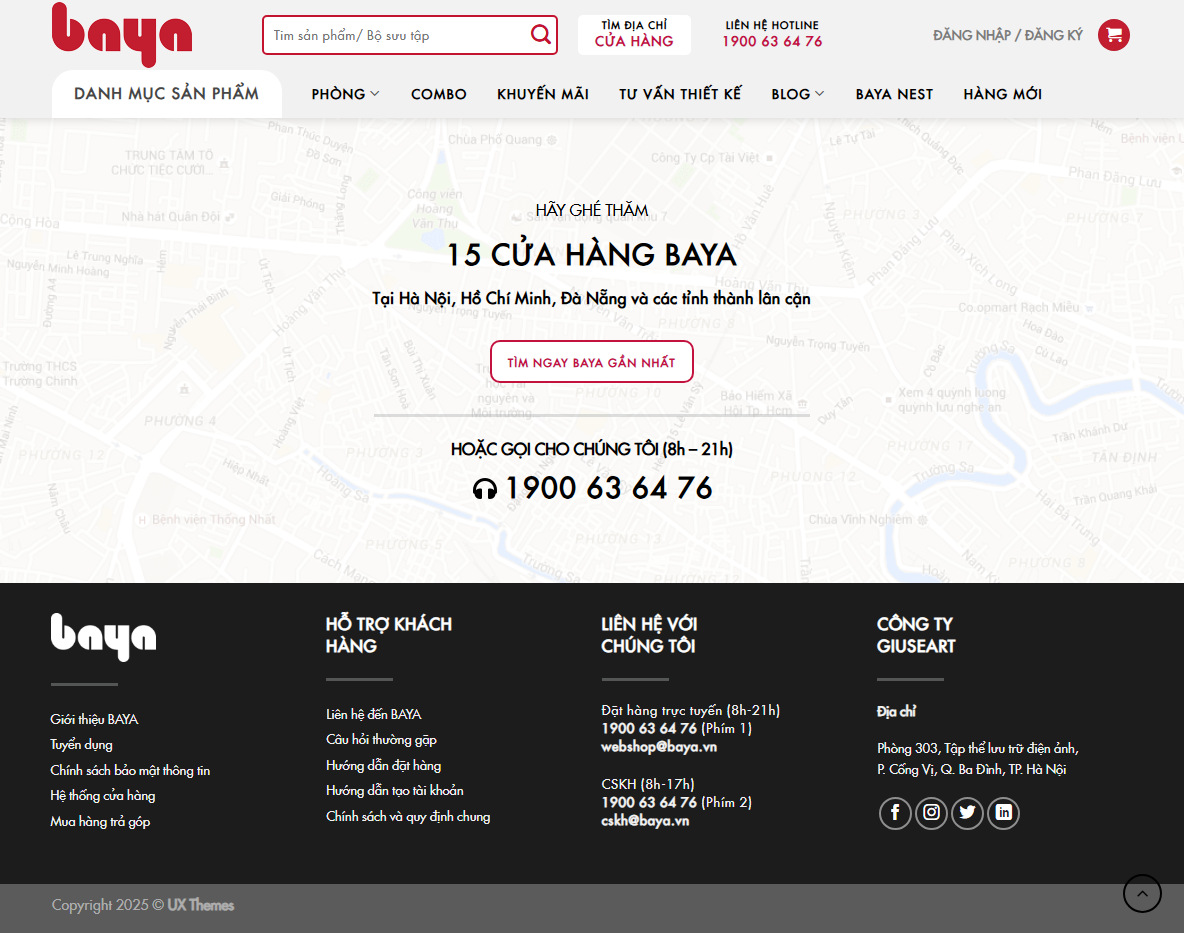Screen dimensions: 1184x933
Task: Open the shopping cart icon
Action: (1113, 34)
